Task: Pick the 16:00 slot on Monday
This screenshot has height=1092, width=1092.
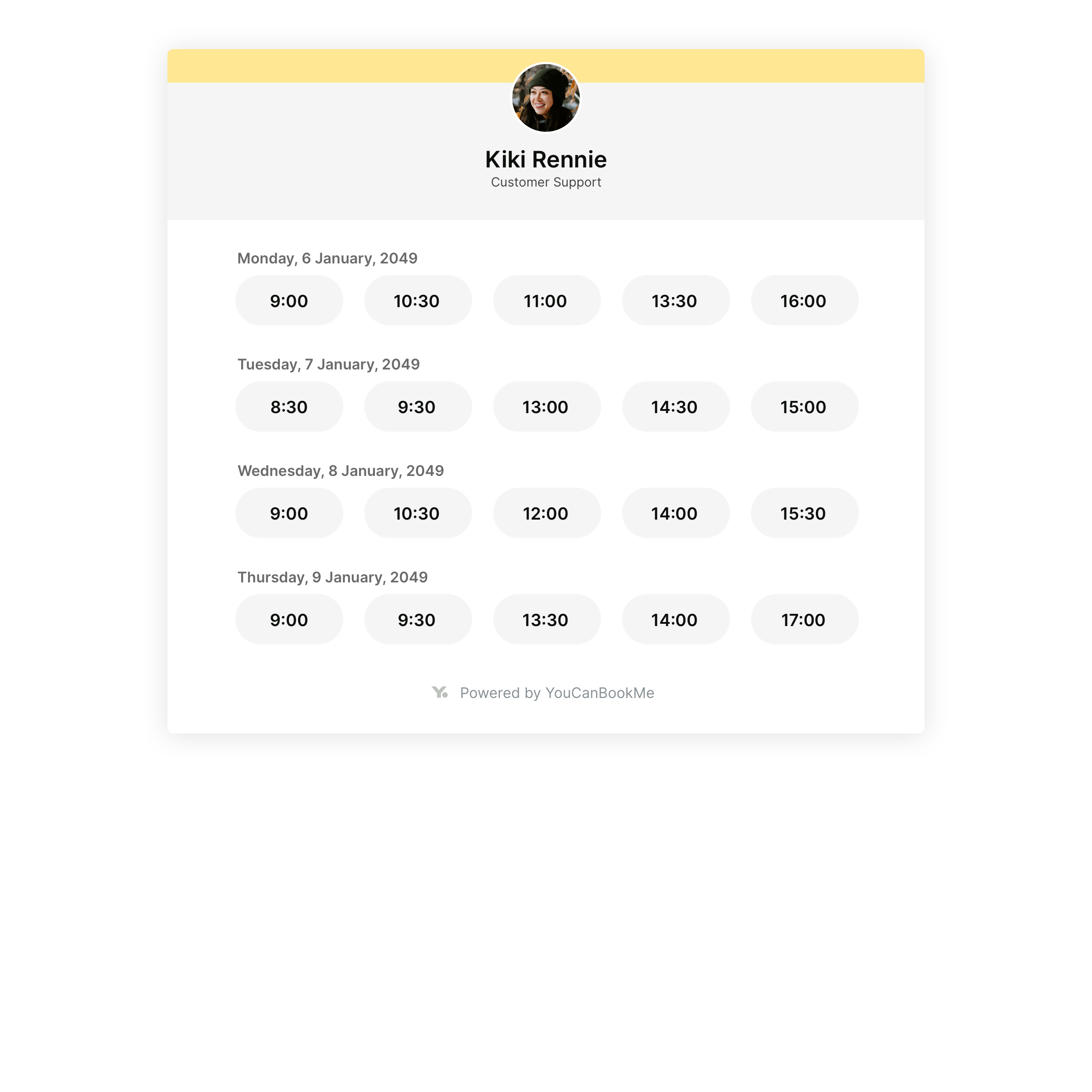Action: tap(804, 300)
